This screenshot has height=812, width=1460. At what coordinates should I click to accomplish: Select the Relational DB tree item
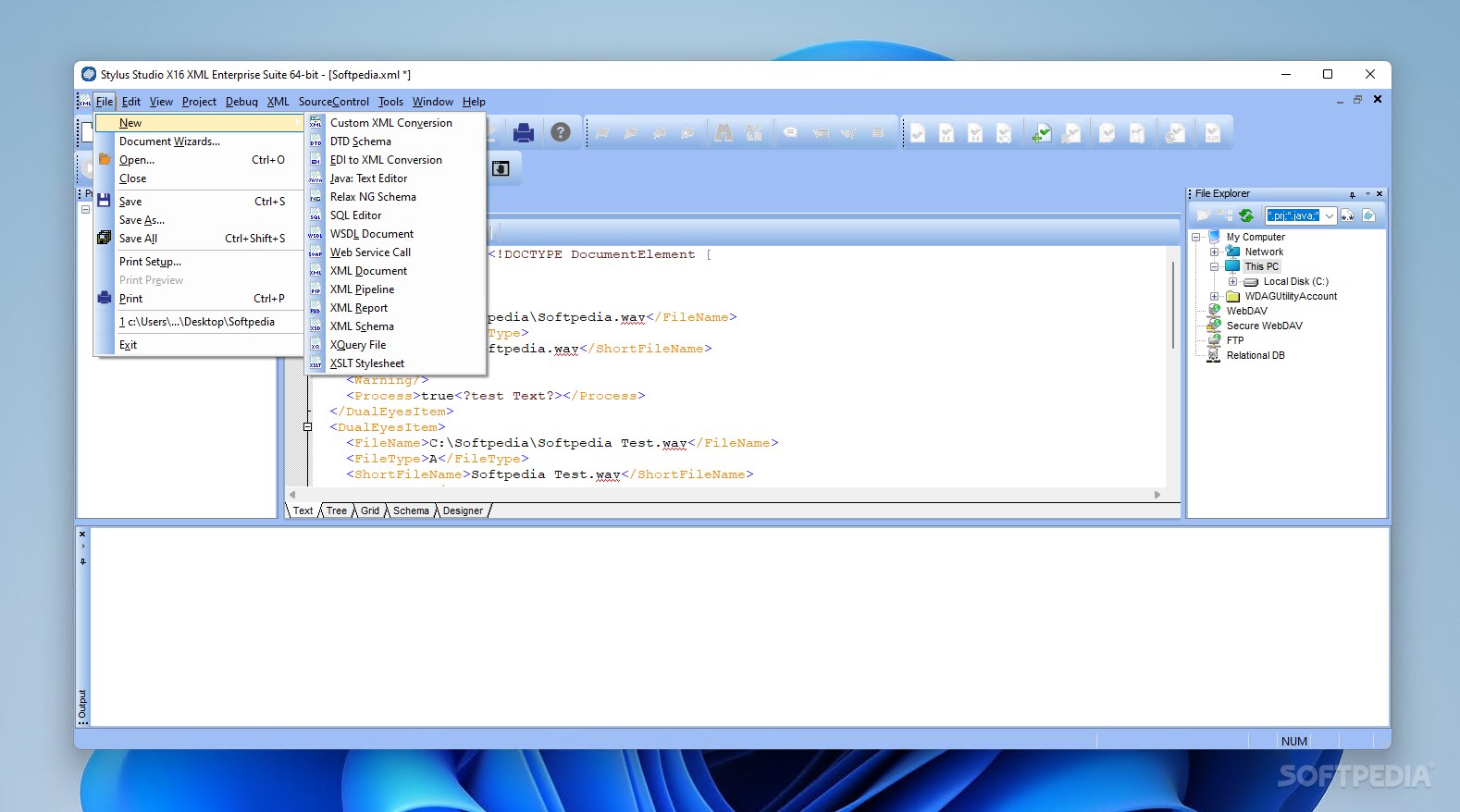pos(1256,355)
